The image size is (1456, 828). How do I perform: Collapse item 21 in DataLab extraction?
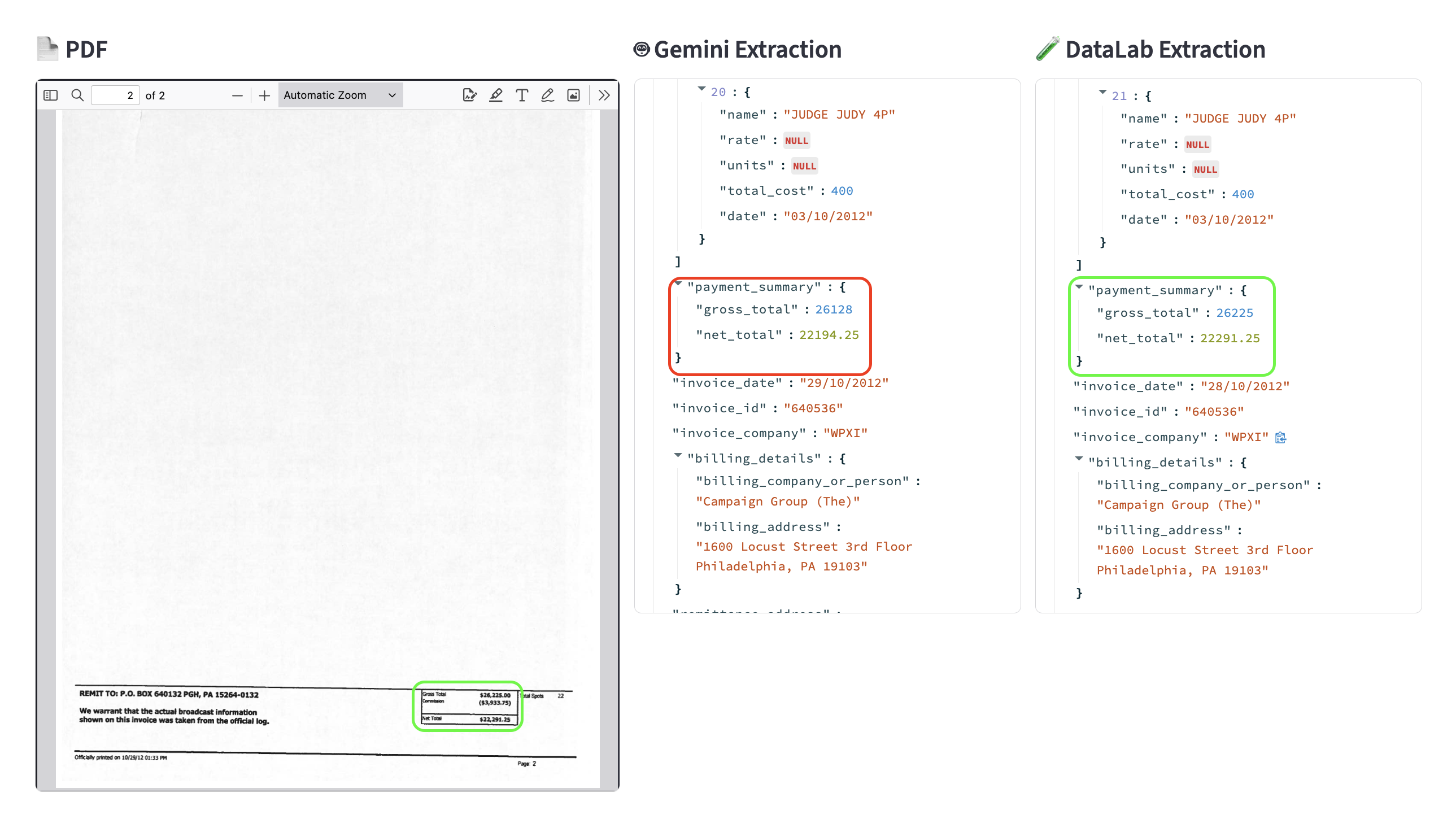click(1102, 92)
